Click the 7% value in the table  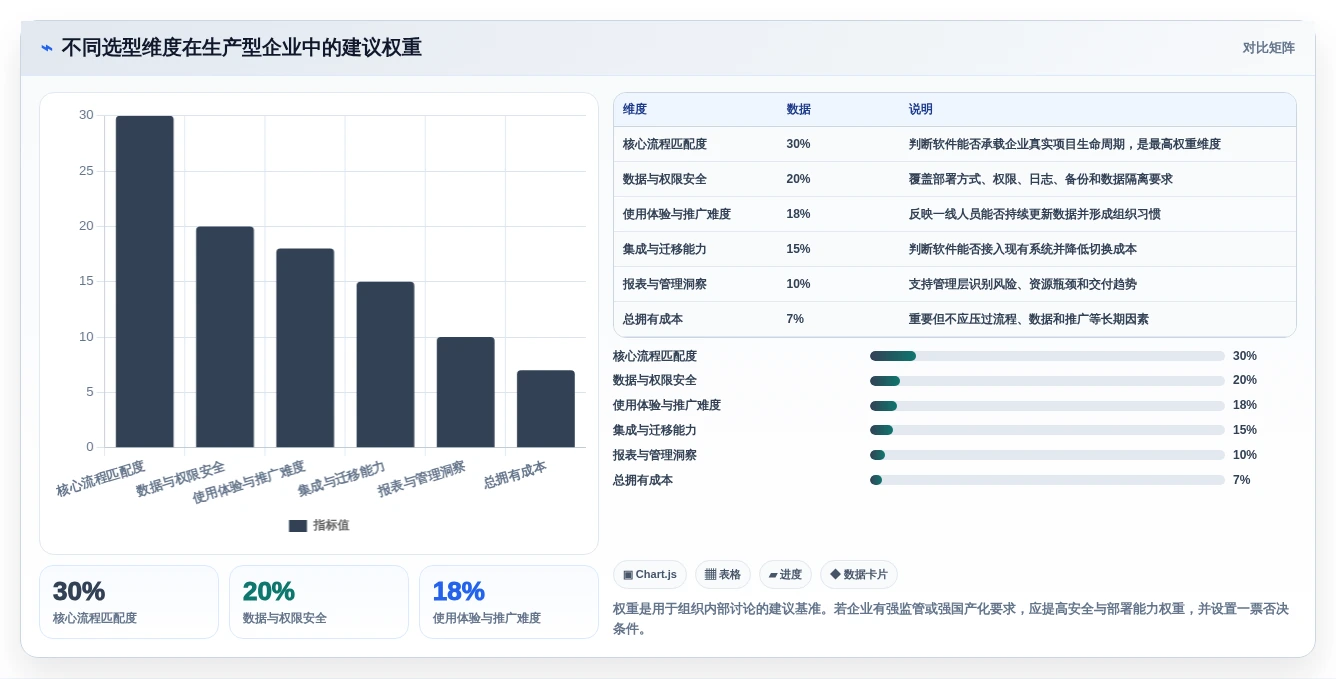tap(796, 320)
